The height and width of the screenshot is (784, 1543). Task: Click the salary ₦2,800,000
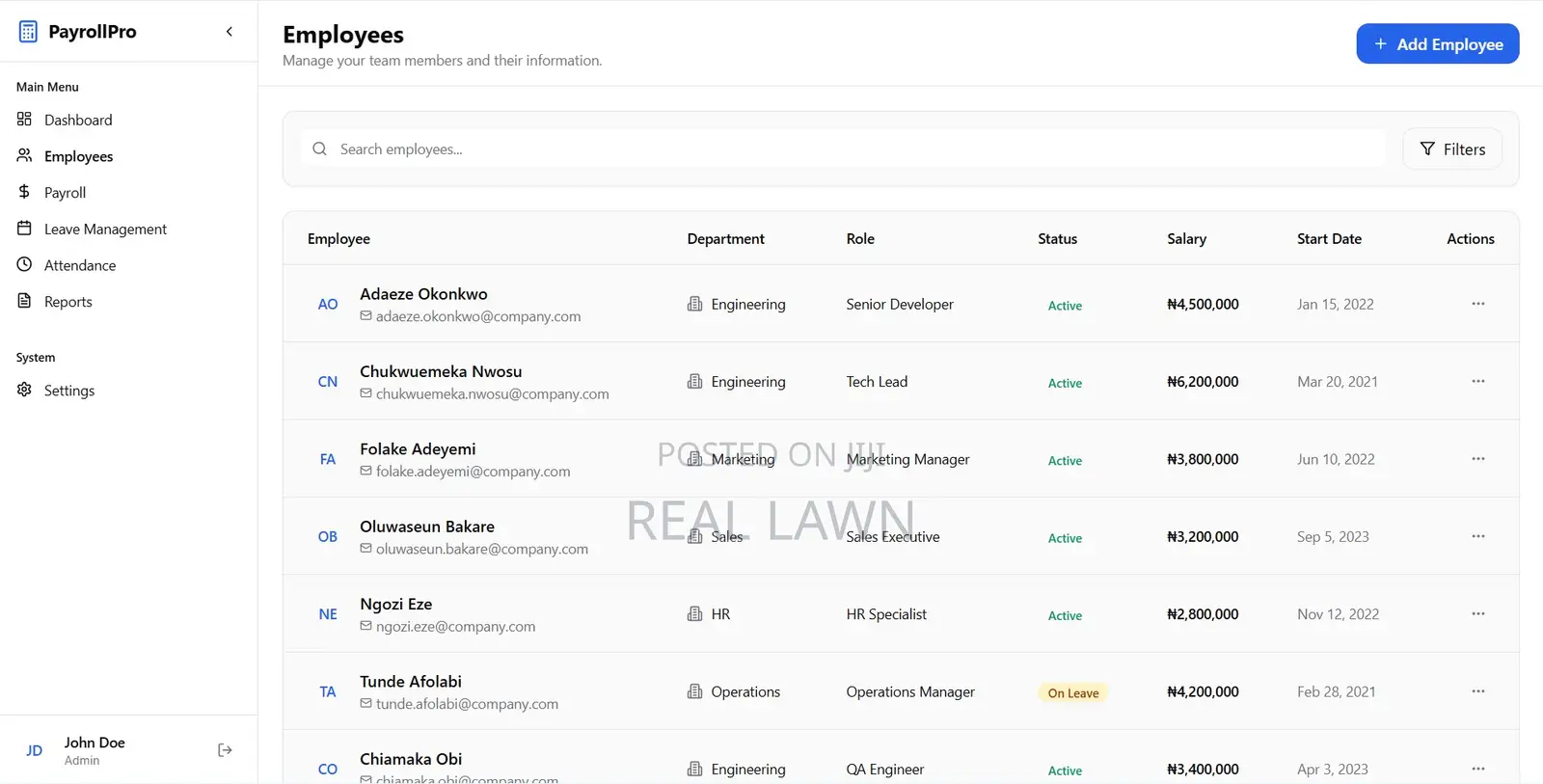click(1203, 614)
